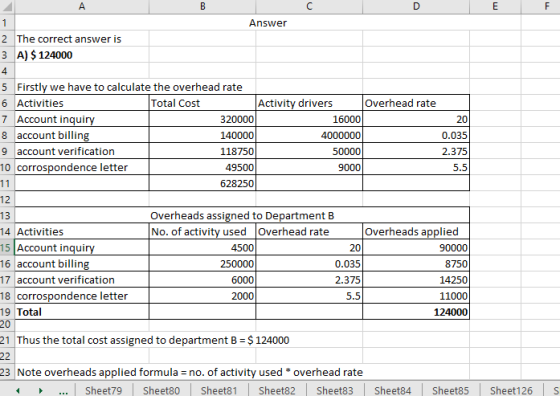This screenshot has height=396, width=560.
Task: Click the 49500 total cost cell
Action: pyautogui.click(x=202, y=167)
